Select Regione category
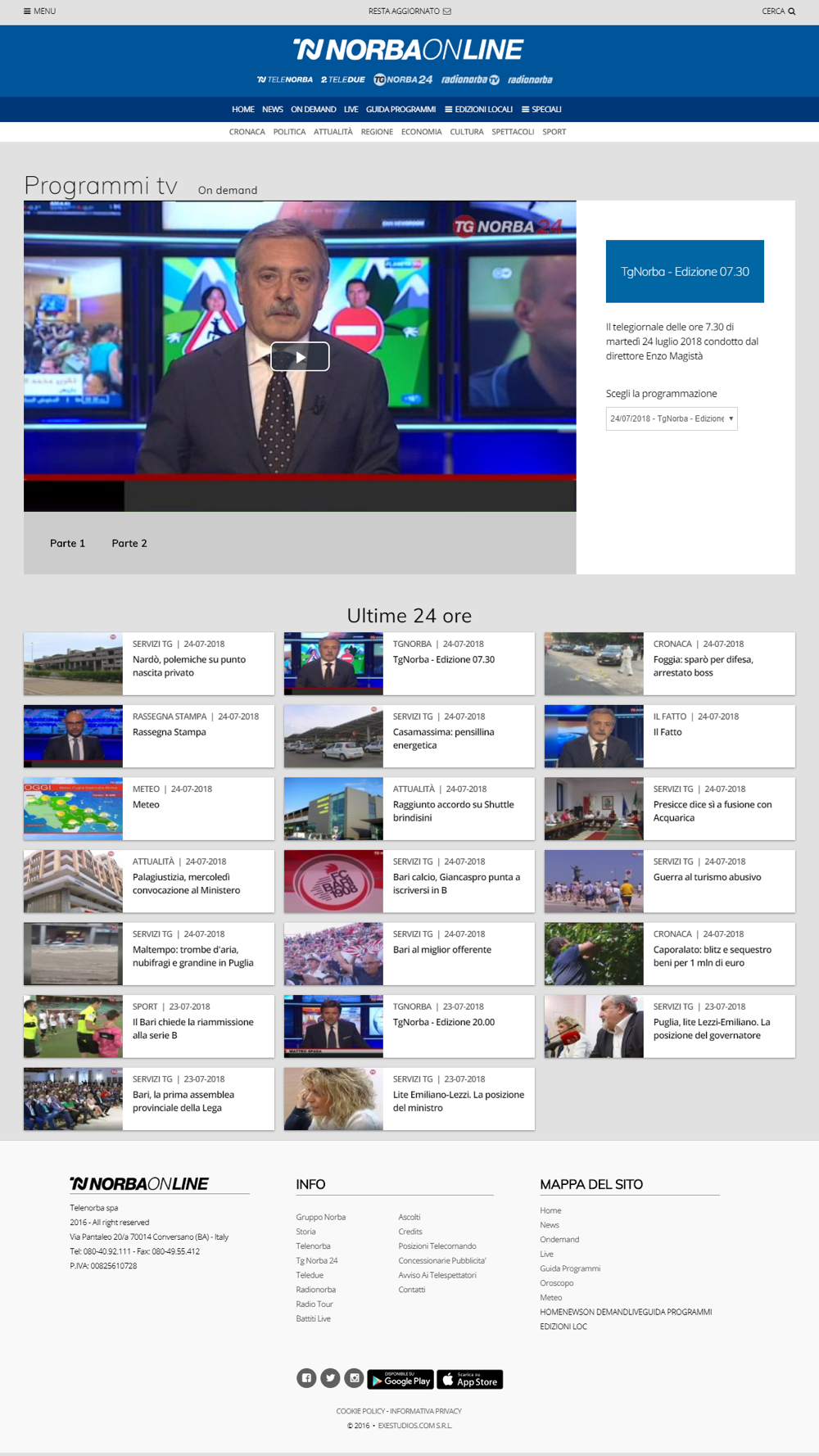The height and width of the screenshot is (1456, 819). tap(377, 132)
